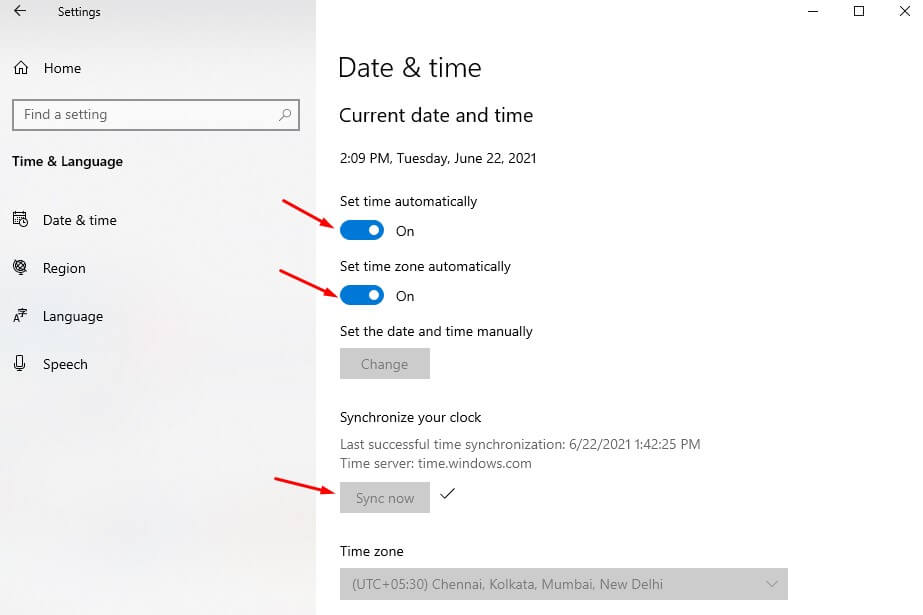The width and height of the screenshot is (923, 615).
Task: Open the Language settings section
Action: click(x=74, y=316)
